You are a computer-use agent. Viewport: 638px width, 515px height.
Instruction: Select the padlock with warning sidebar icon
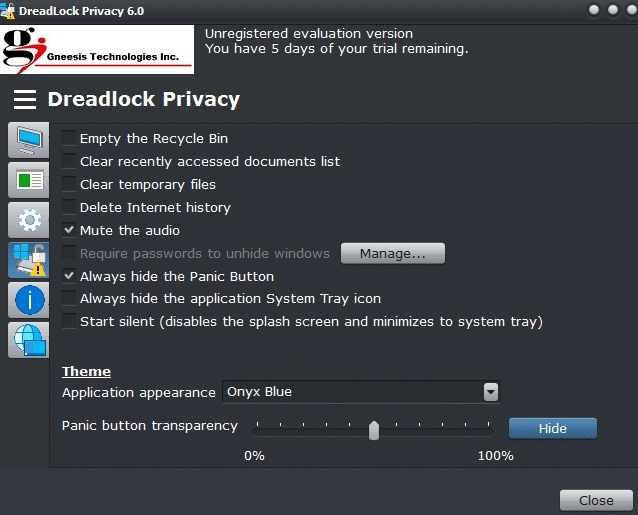click(27, 259)
